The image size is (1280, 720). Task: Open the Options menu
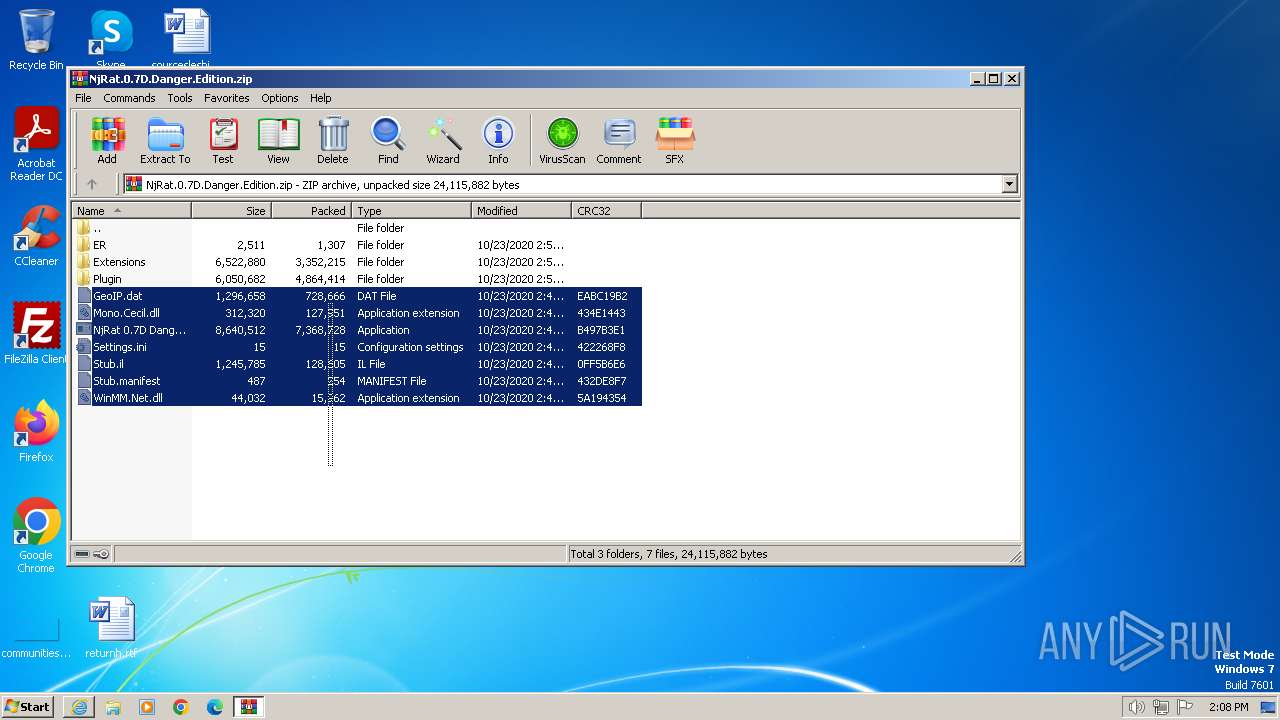(x=280, y=98)
